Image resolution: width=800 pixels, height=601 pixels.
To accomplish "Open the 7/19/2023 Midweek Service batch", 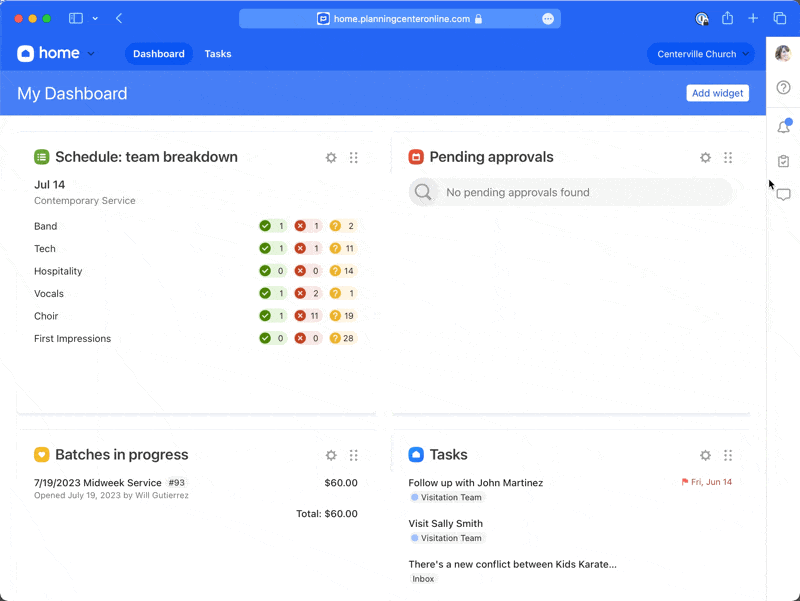I will [x=97, y=483].
